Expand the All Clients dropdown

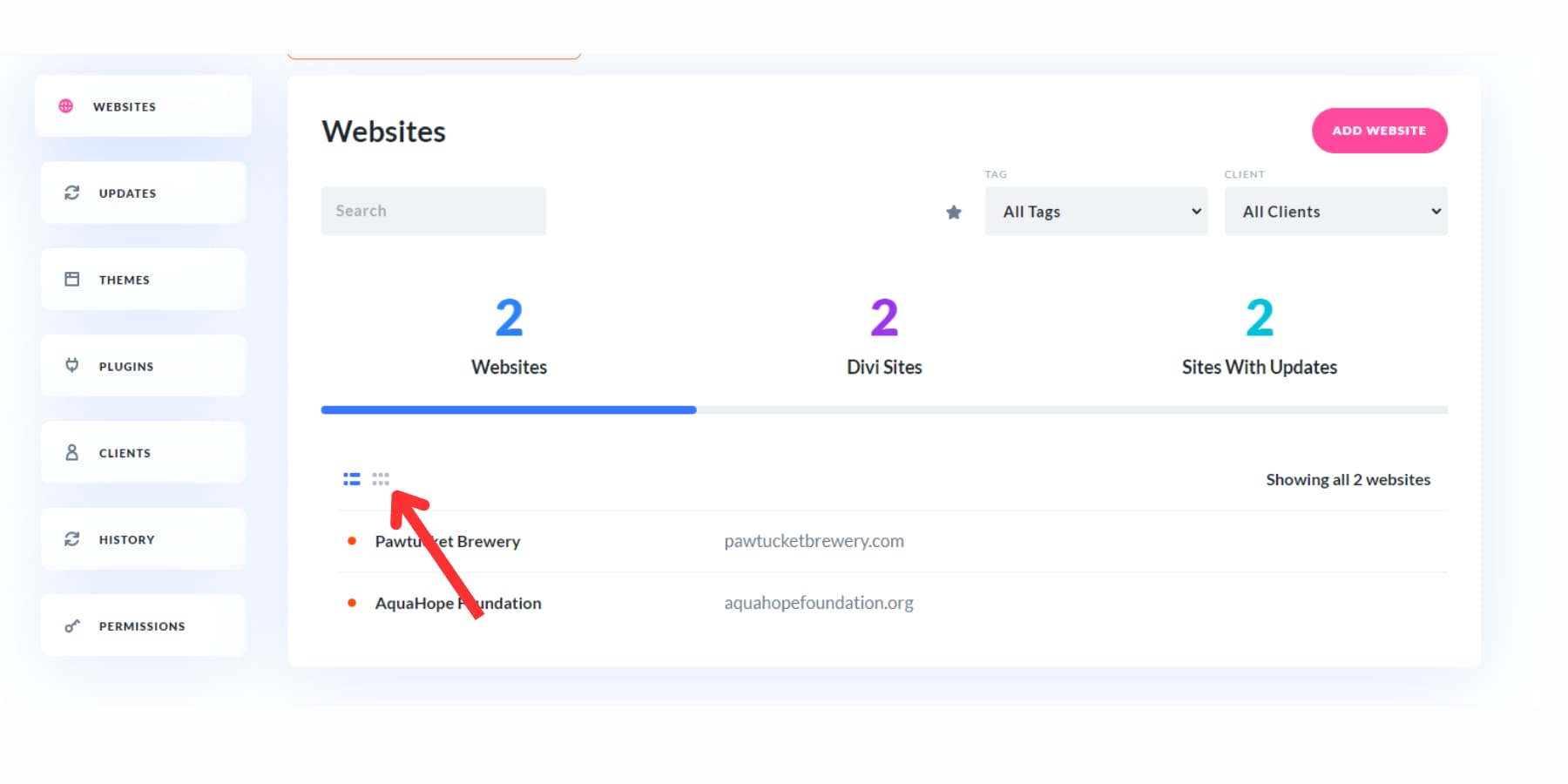coord(1335,211)
